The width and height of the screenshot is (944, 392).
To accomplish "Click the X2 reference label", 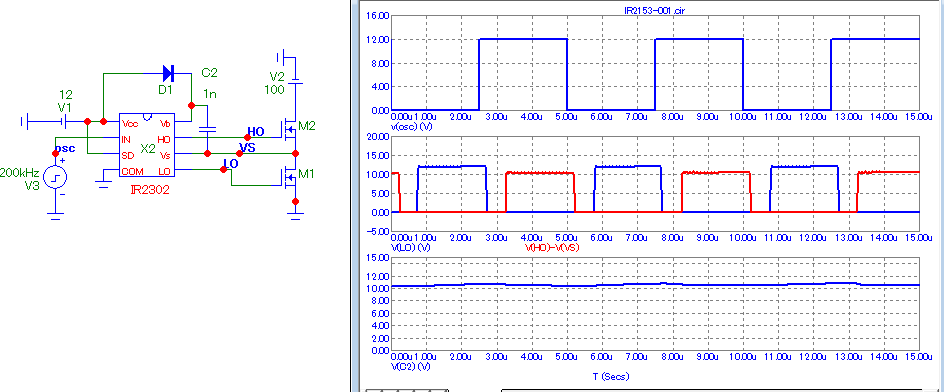I will pyautogui.click(x=149, y=148).
